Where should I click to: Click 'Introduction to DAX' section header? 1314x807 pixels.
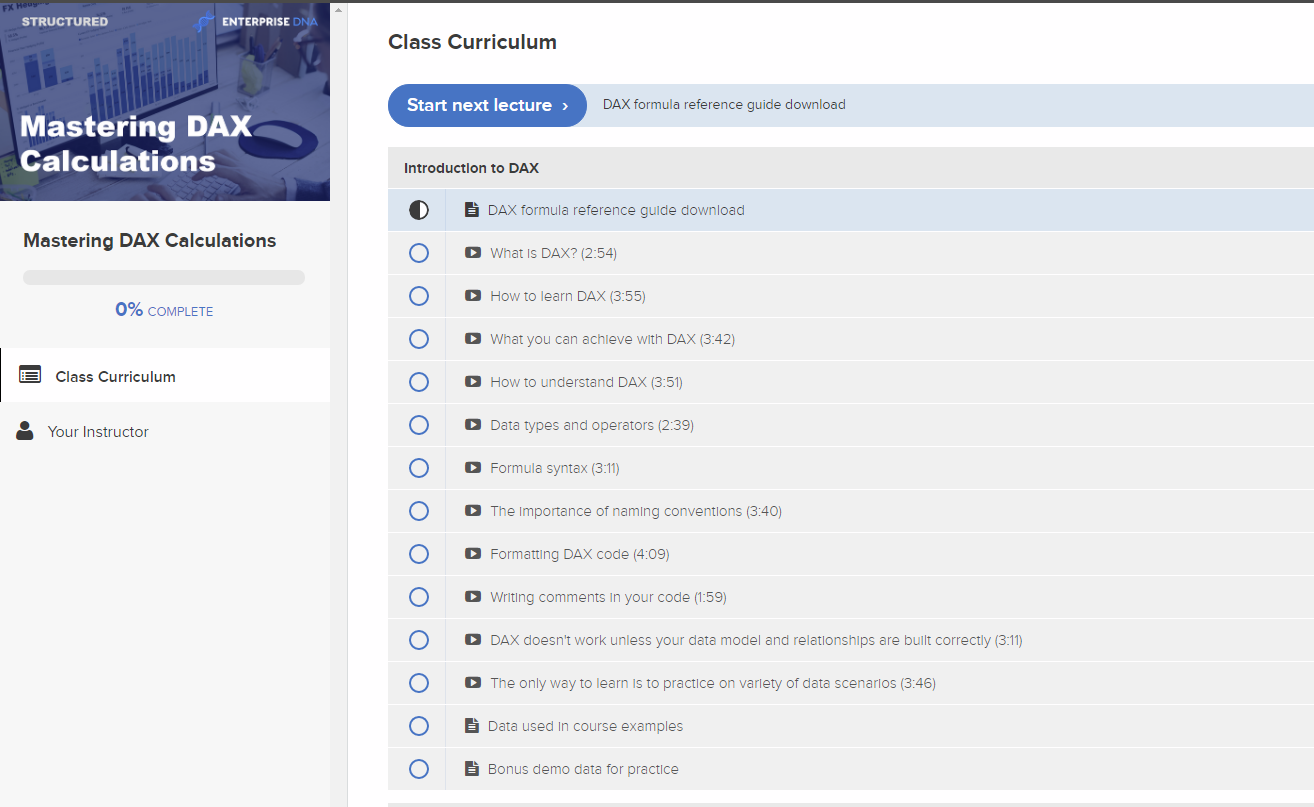(x=471, y=168)
